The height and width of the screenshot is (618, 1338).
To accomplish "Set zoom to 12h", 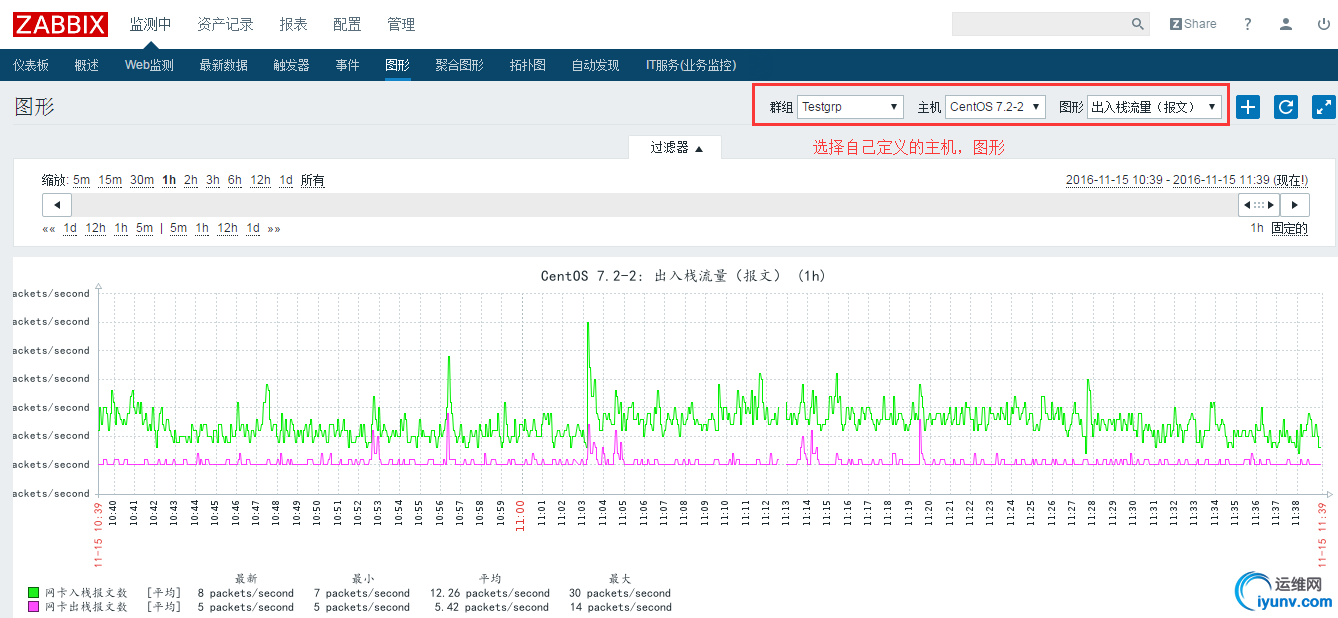I will (x=260, y=180).
